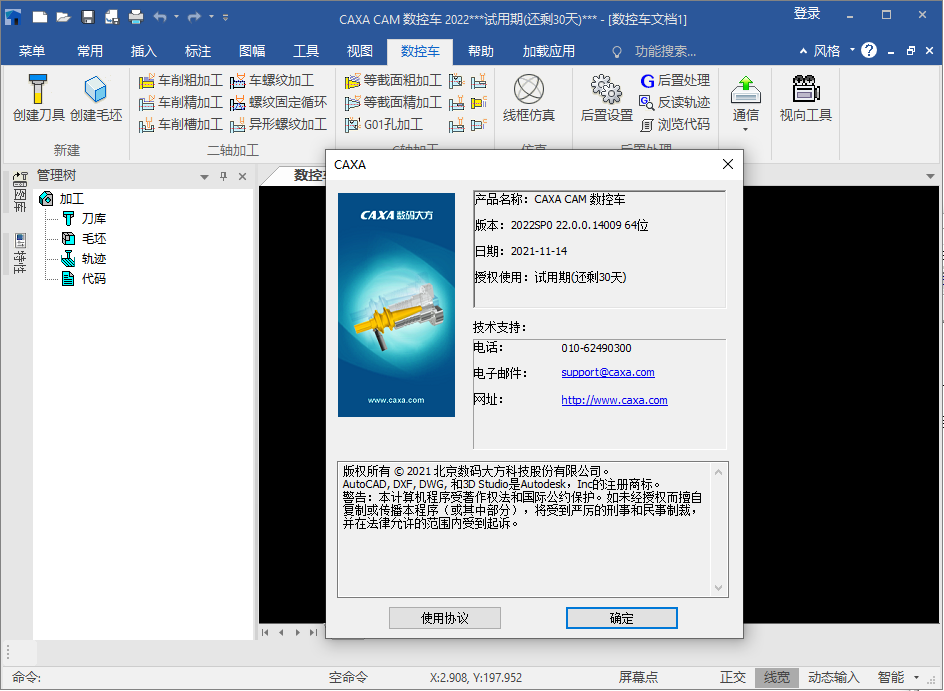
Task: Collapse the ribbon using the up chevron
Action: click(x=803, y=51)
